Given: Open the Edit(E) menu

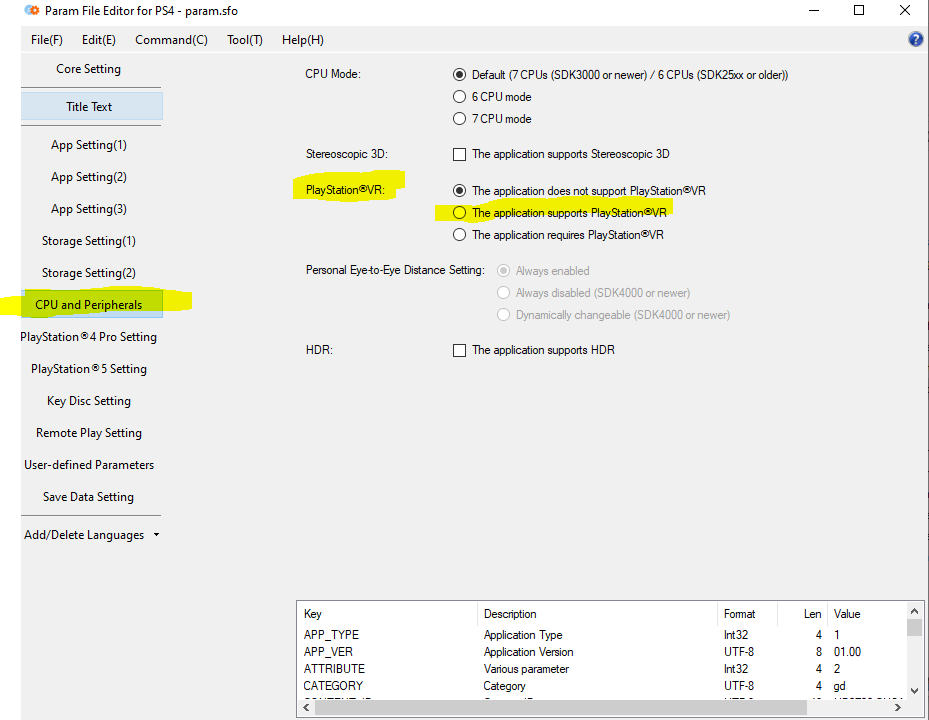Looking at the screenshot, I should coord(98,40).
